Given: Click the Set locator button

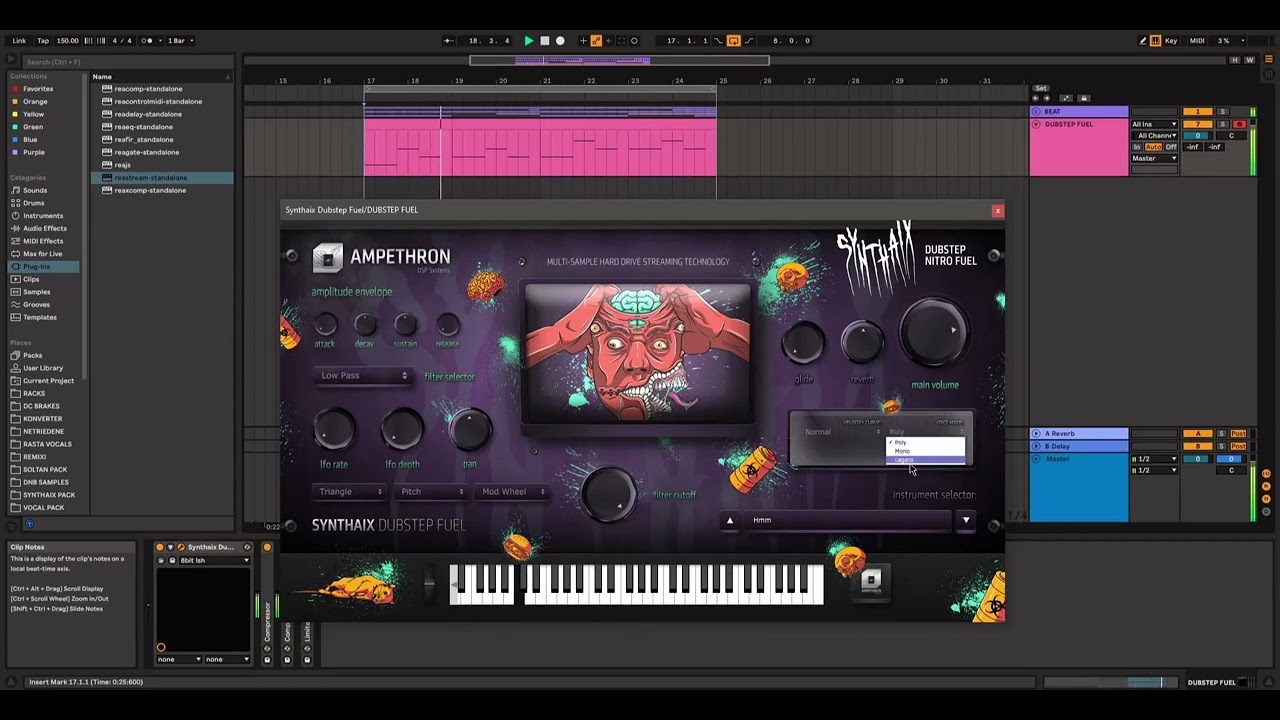Looking at the screenshot, I should 1041,88.
